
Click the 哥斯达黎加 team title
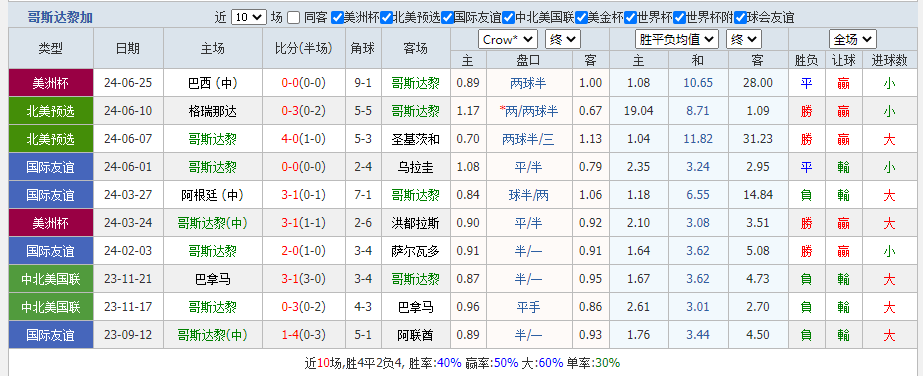click(x=60, y=18)
